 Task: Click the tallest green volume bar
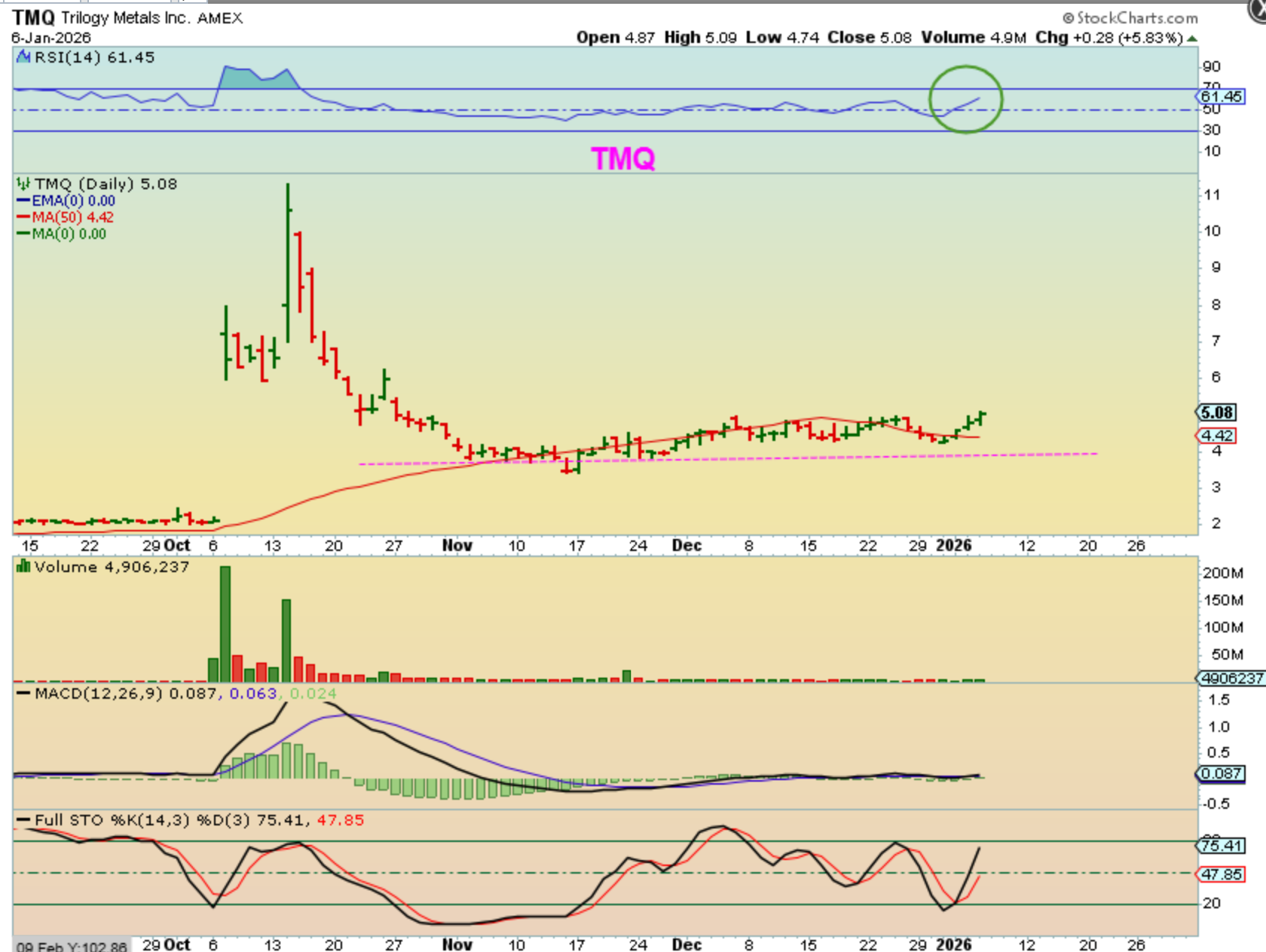point(225,624)
